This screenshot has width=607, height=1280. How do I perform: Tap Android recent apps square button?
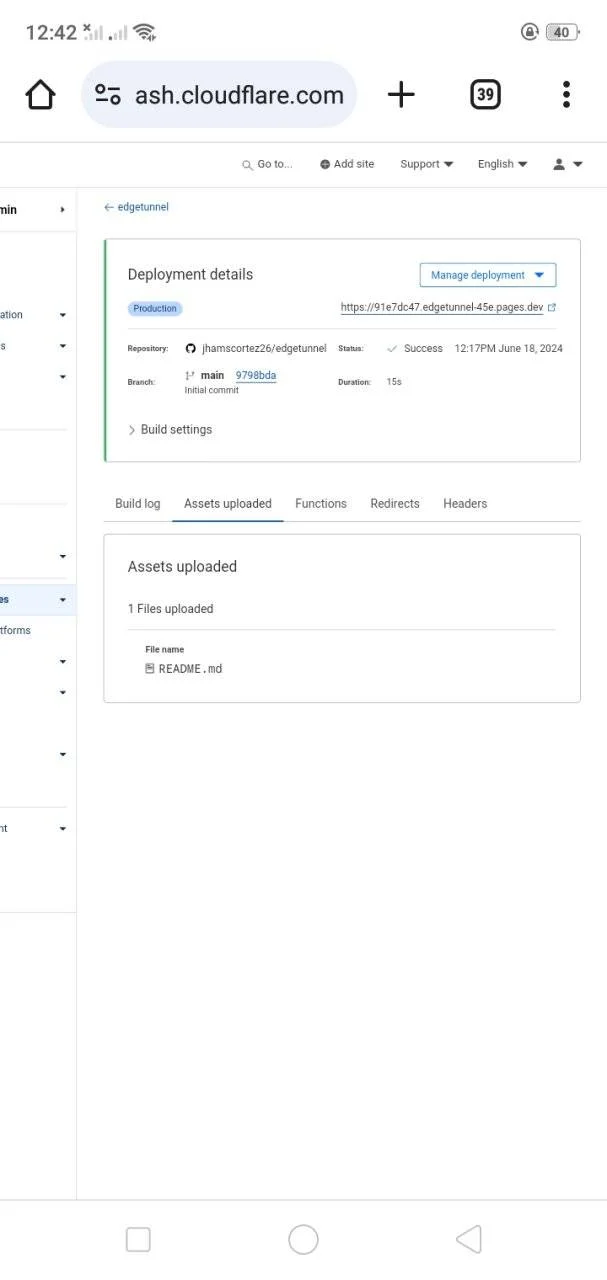[138, 1240]
